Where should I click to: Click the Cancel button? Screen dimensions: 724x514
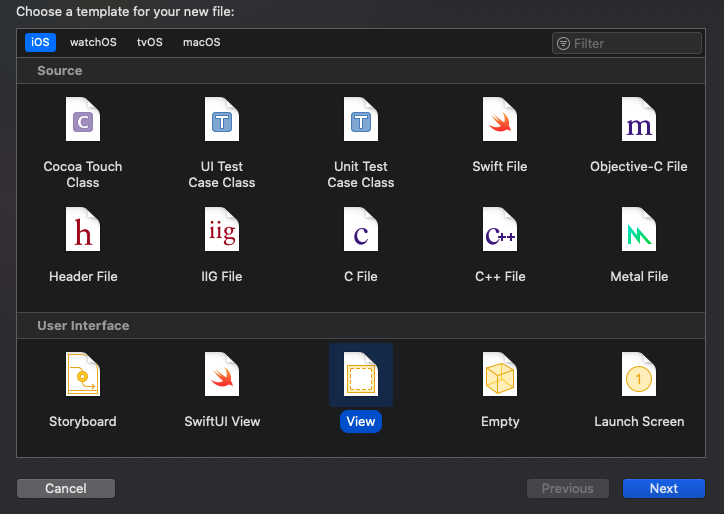[x=66, y=489]
